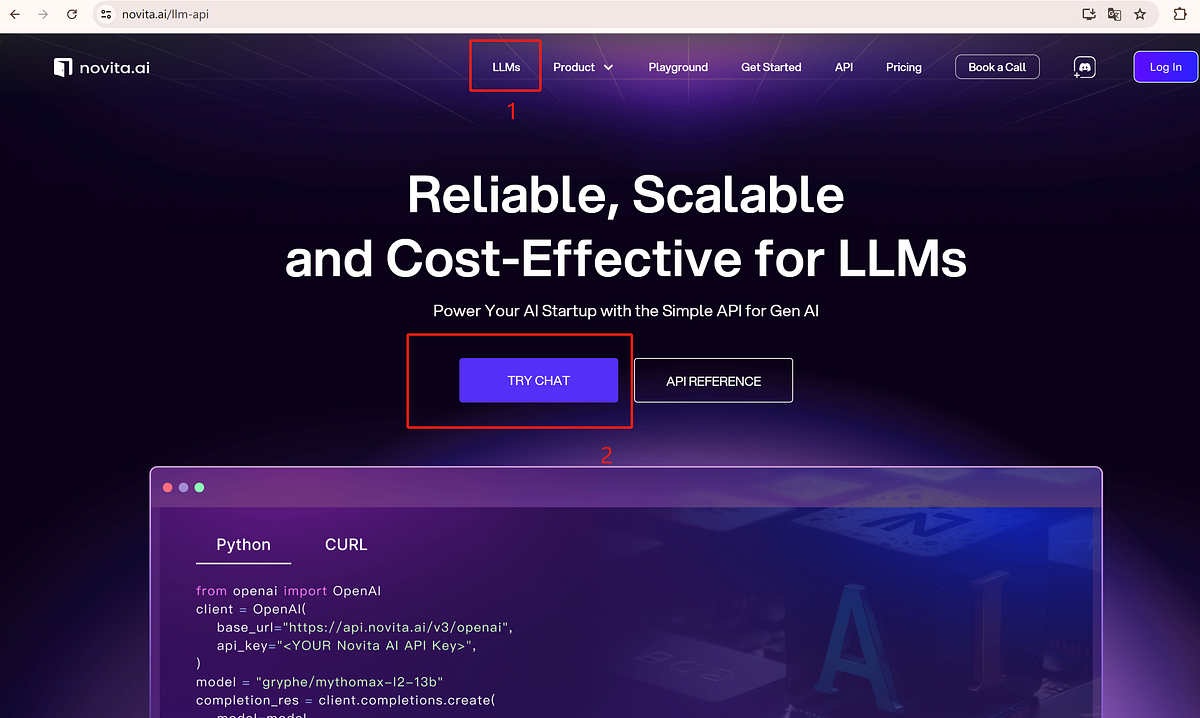Select the Python code tab

(244, 545)
